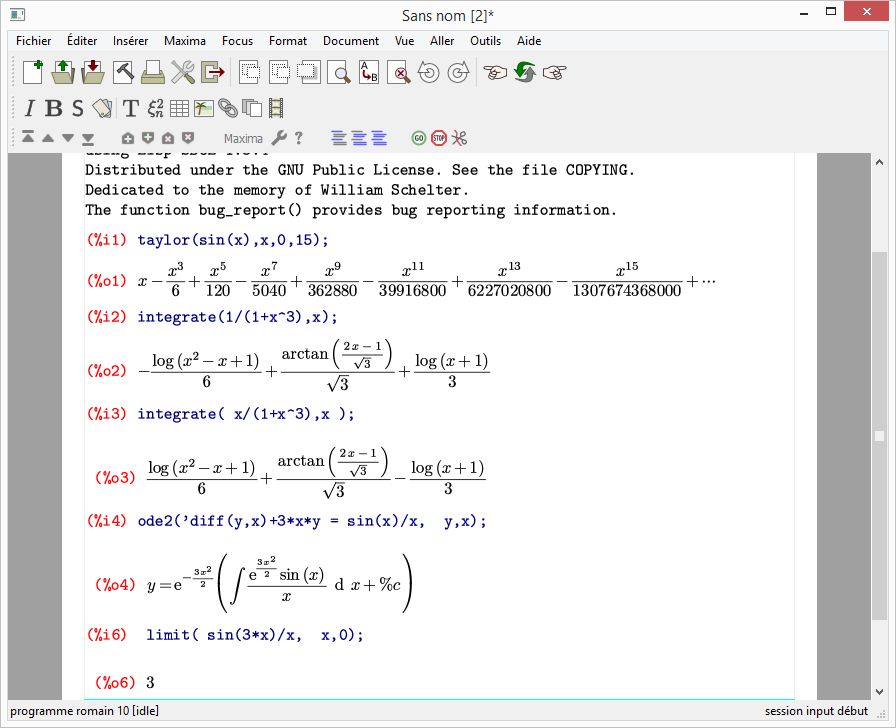Screen dimensions: 896x728
Task: Cut the current selection
Action: tap(248, 72)
